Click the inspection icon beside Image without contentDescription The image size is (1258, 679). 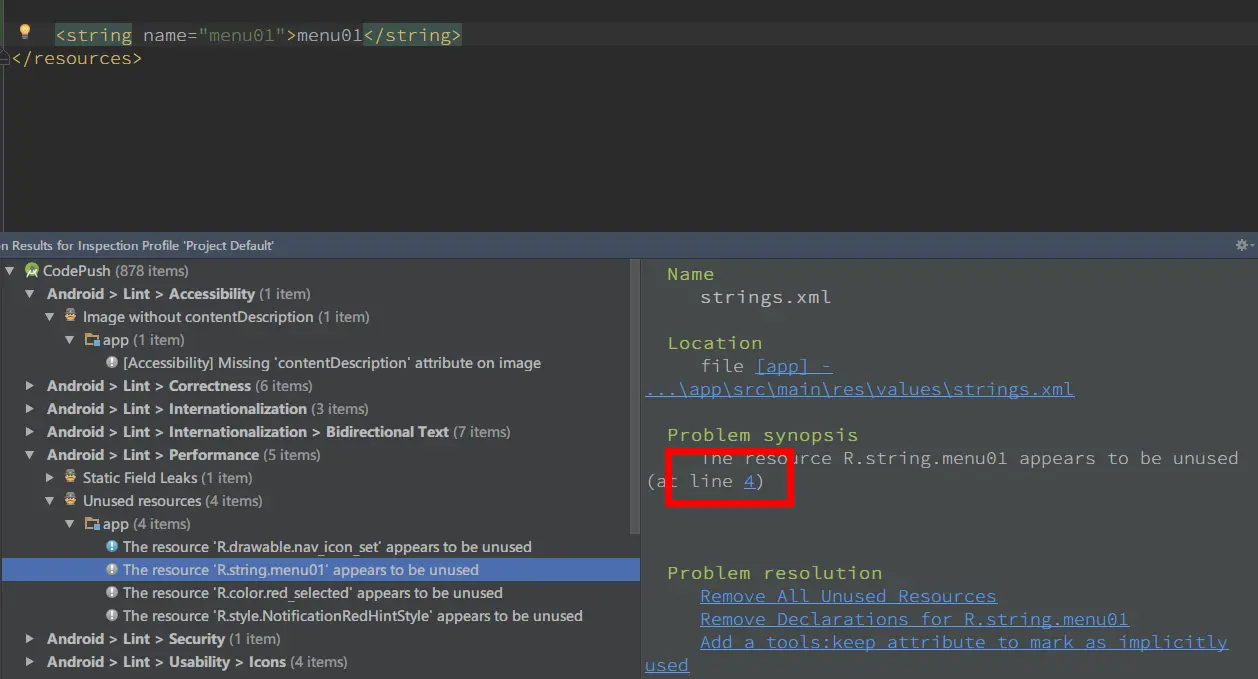pyautogui.click(x=71, y=316)
